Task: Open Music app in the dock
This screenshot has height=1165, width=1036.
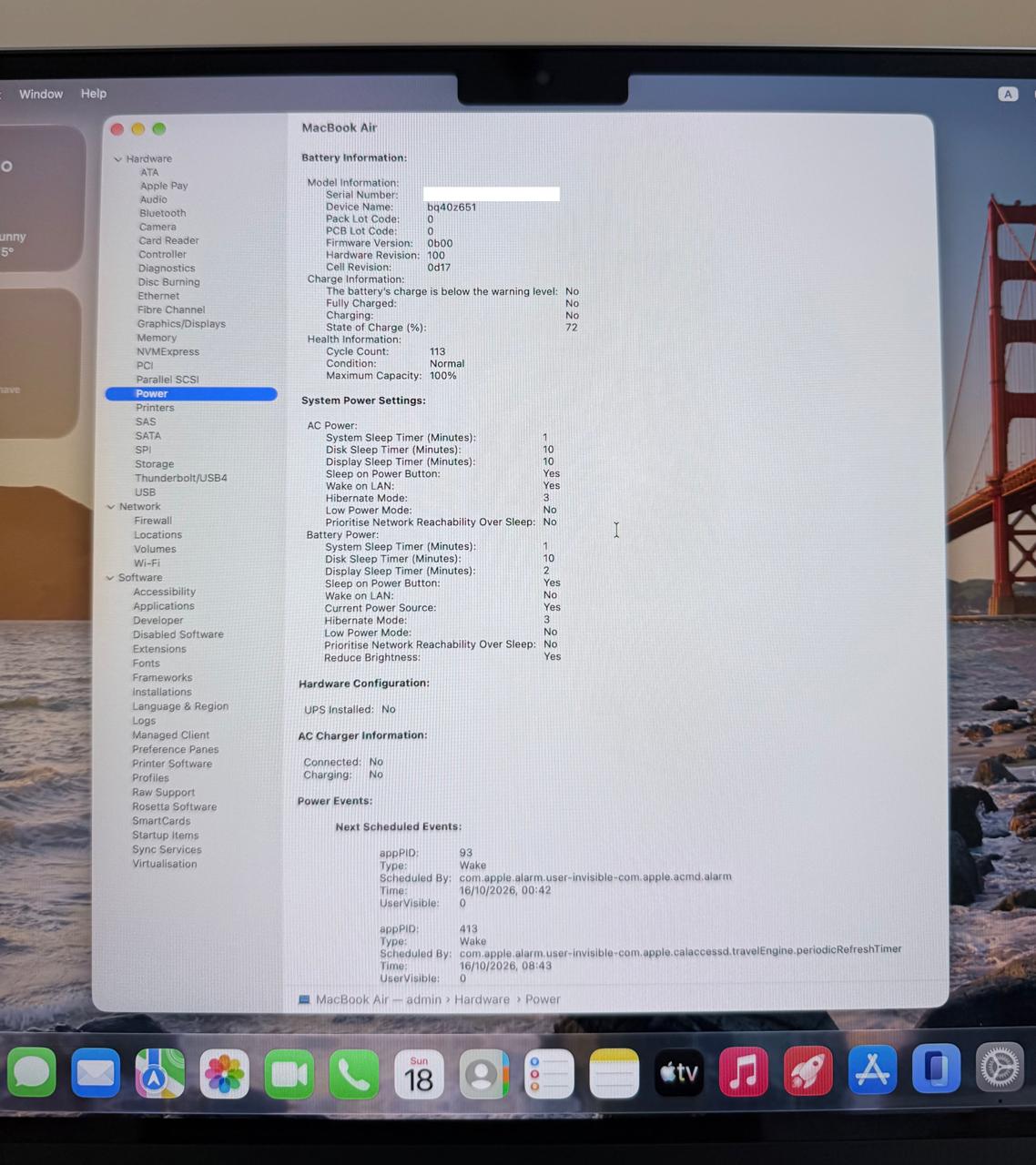Action: click(743, 1070)
